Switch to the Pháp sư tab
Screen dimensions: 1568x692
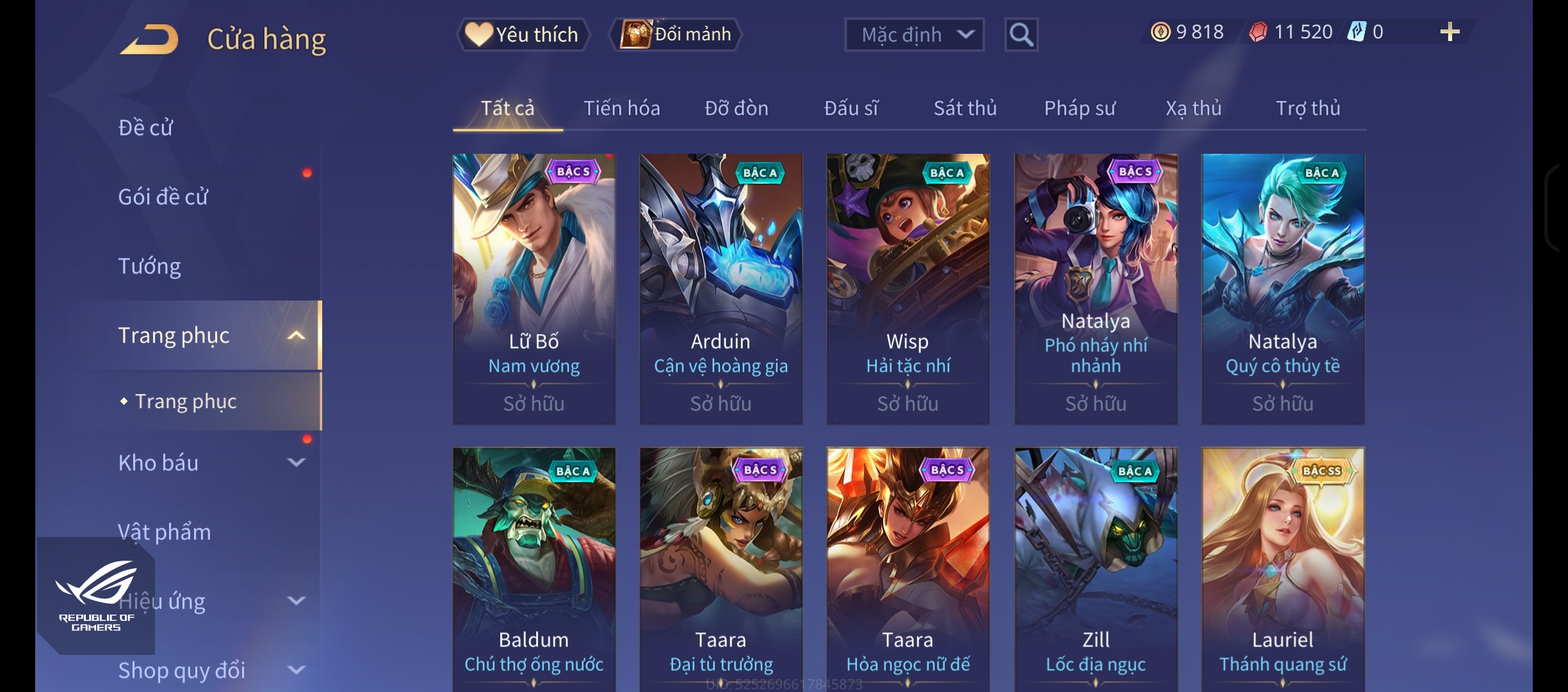point(1079,108)
